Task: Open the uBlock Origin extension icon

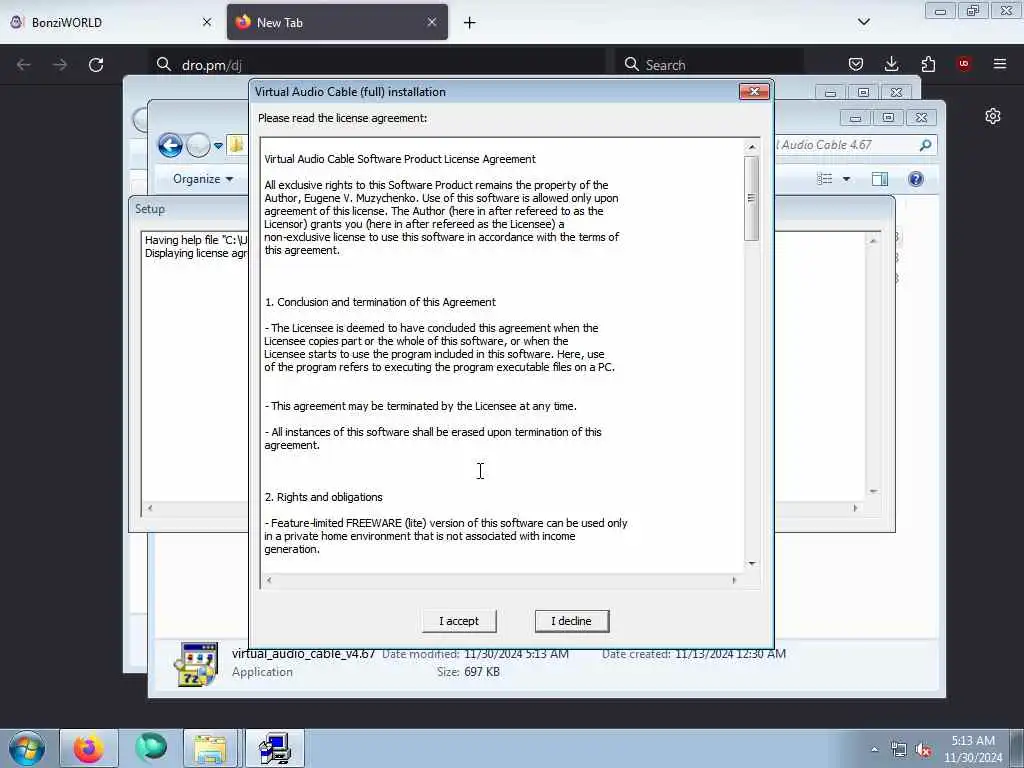Action: pyautogui.click(x=964, y=64)
